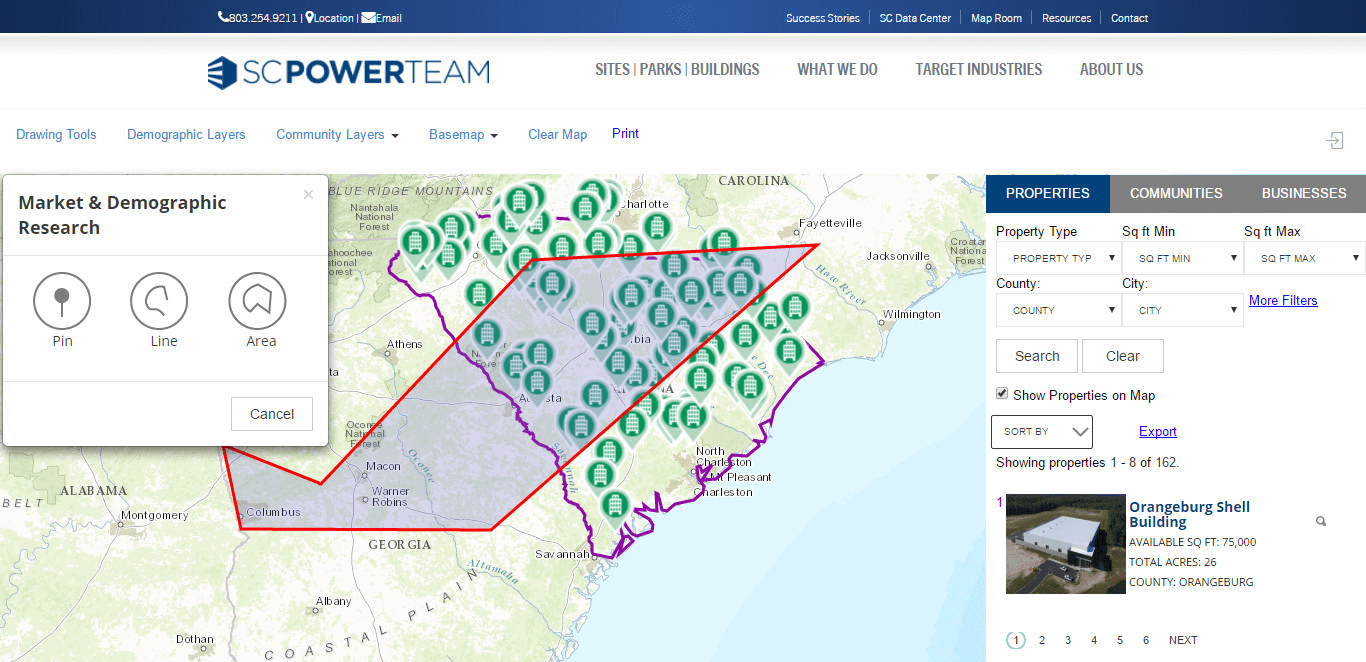This screenshot has width=1366, height=662.
Task: Open the Sq Ft Min dropdown
Action: point(1182,258)
